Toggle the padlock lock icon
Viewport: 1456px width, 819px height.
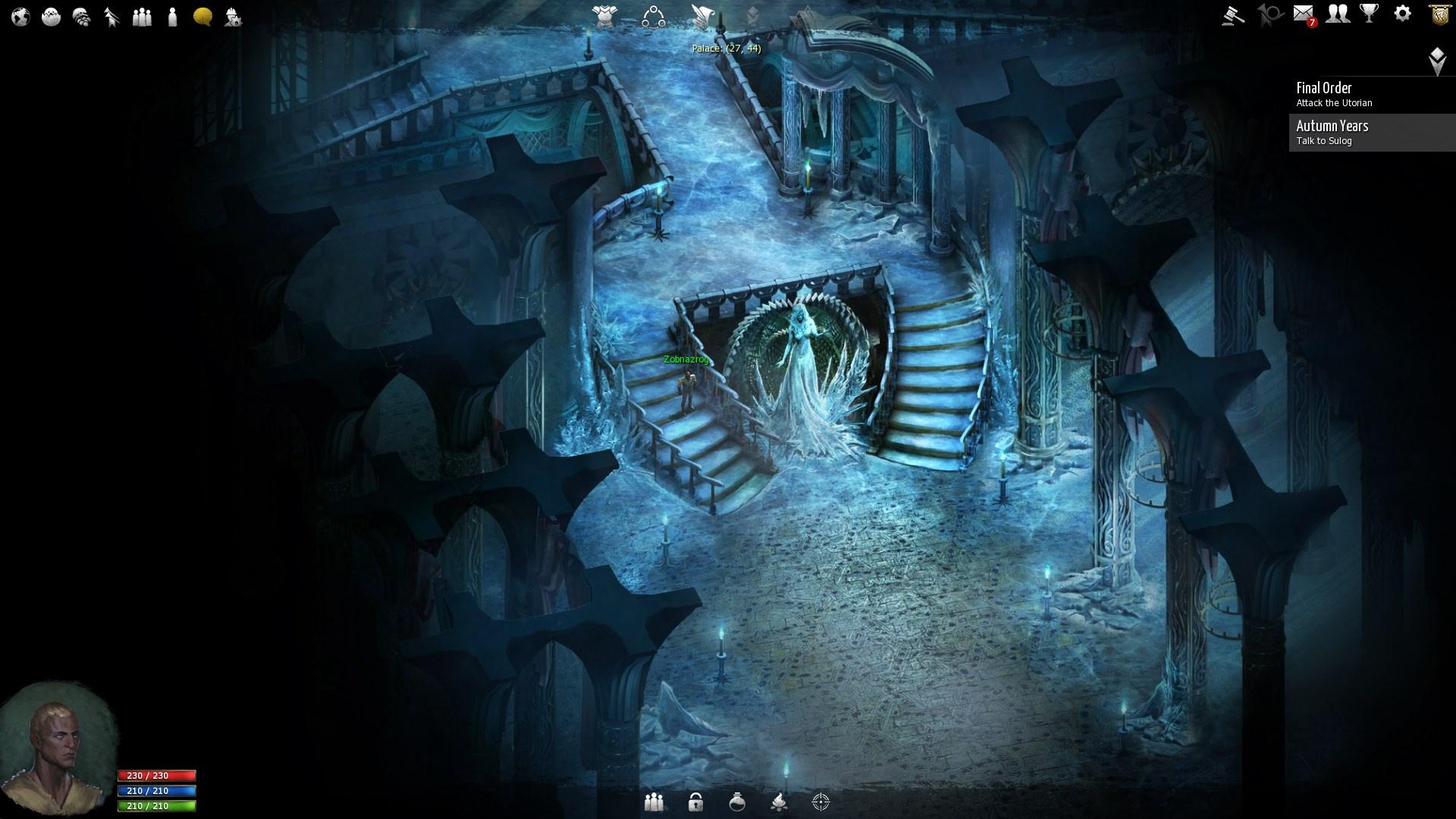(x=695, y=802)
